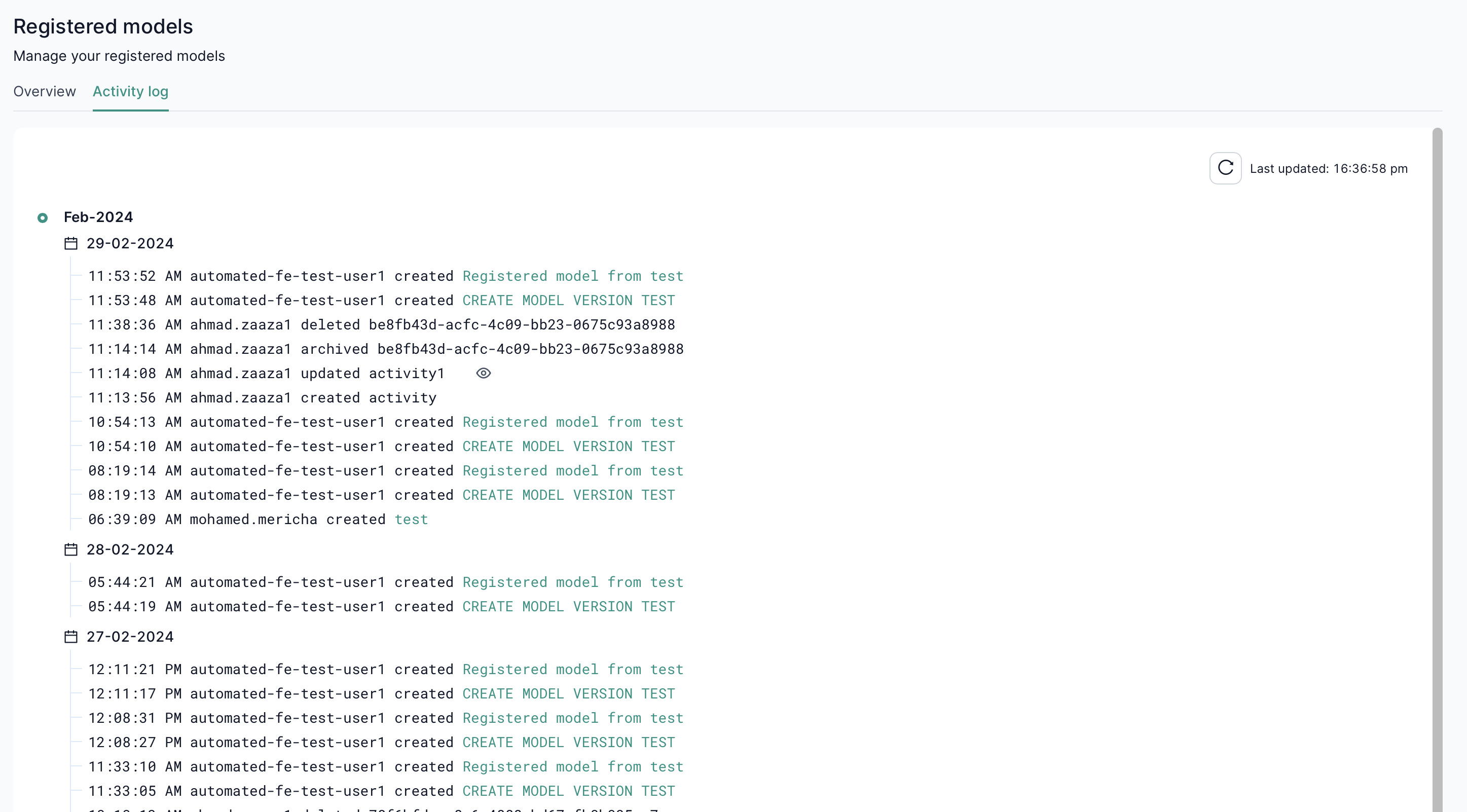The width and height of the screenshot is (1467, 812).
Task: Select the Activity log tab
Action: [130, 91]
